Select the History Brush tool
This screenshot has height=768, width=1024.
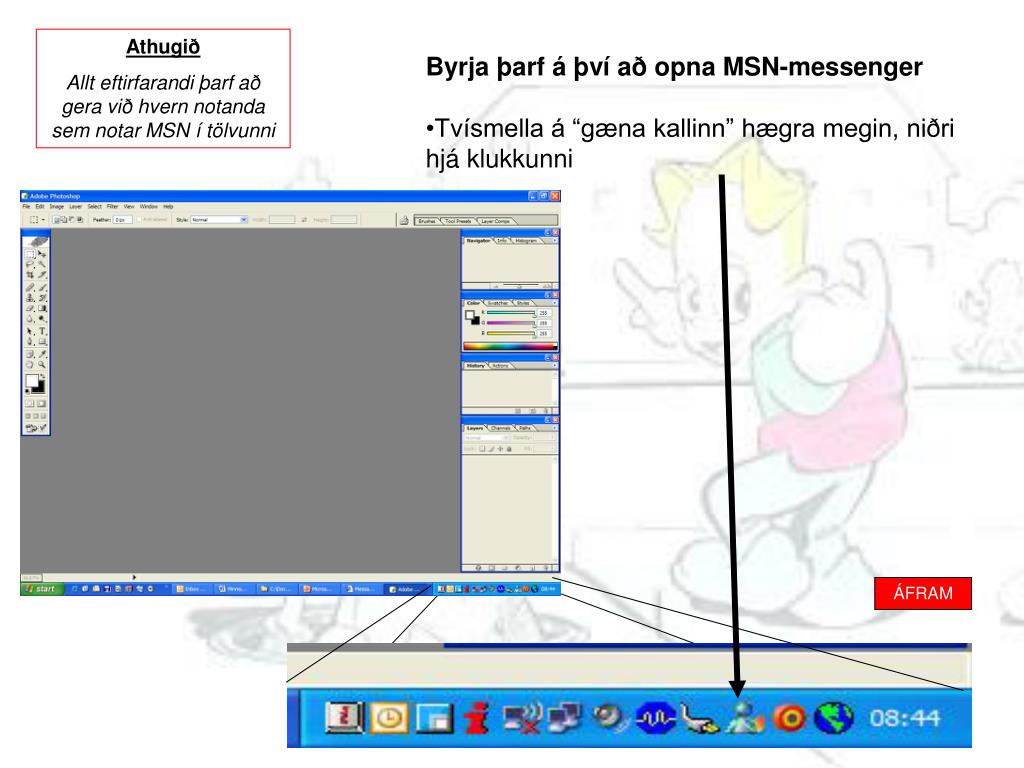tap(42, 298)
